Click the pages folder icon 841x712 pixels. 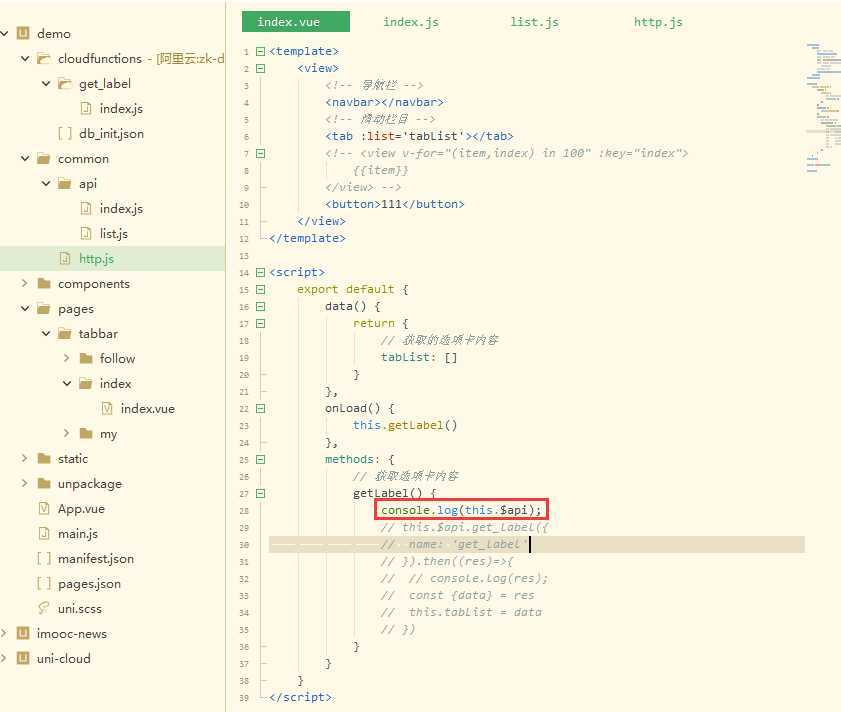[43, 309]
